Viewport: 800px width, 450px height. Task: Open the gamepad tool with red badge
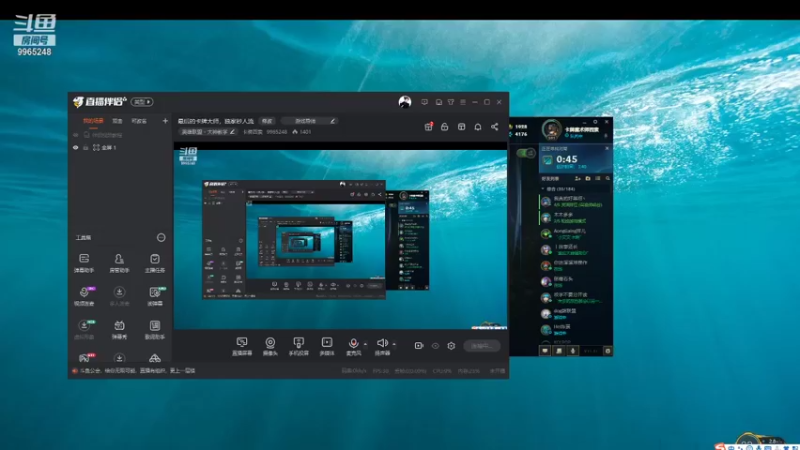pyautogui.click(x=85, y=358)
